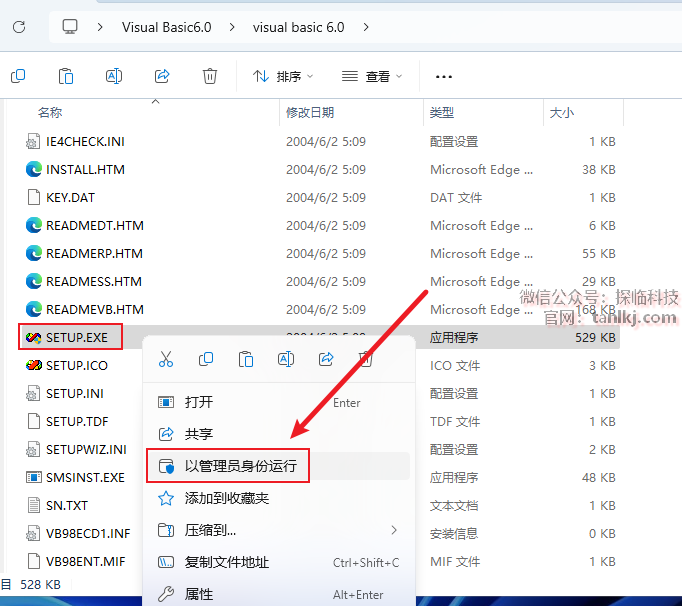The height and width of the screenshot is (606, 682).
Task: Click Share icon in context menu
Action: [326, 359]
